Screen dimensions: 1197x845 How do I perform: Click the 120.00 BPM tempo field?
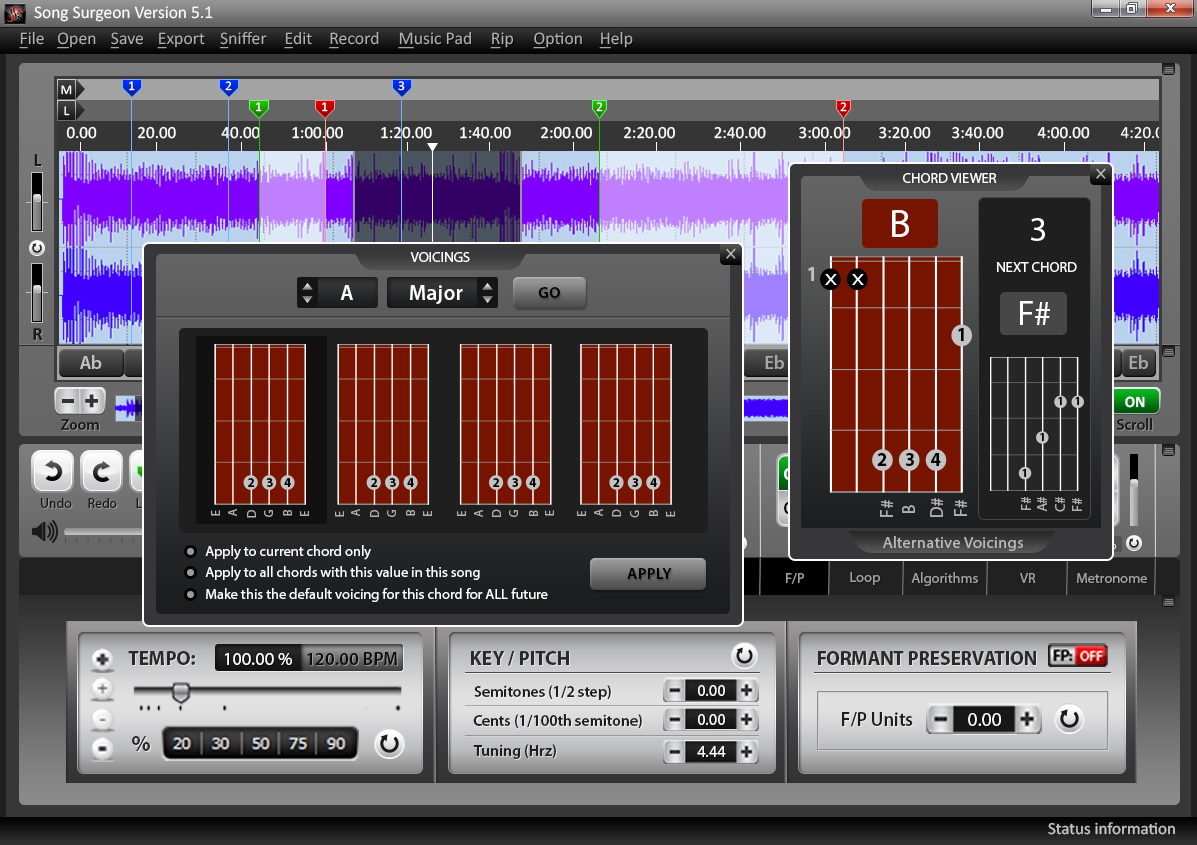352,659
